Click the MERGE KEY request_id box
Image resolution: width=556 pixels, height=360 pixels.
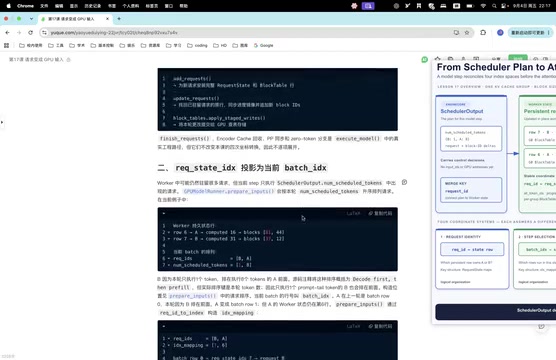[x=471, y=190]
